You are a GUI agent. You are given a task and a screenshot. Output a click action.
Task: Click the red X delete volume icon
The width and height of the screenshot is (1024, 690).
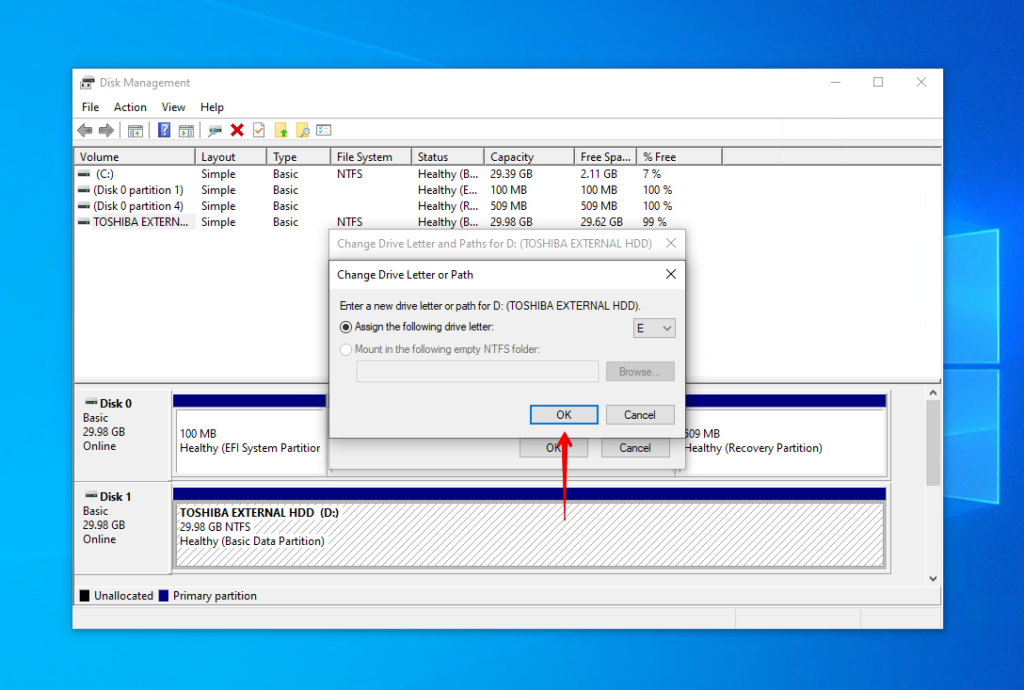click(235, 130)
